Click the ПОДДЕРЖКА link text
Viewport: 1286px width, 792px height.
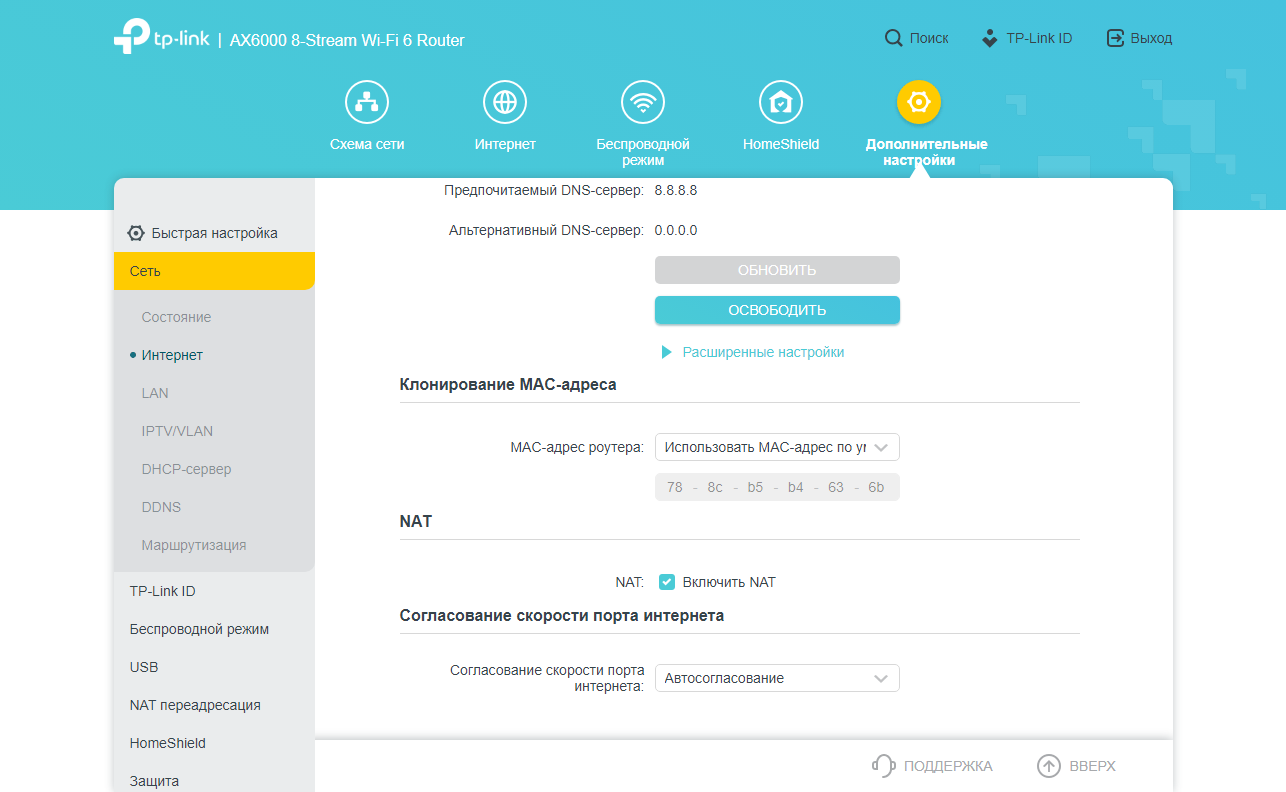click(948, 766)
